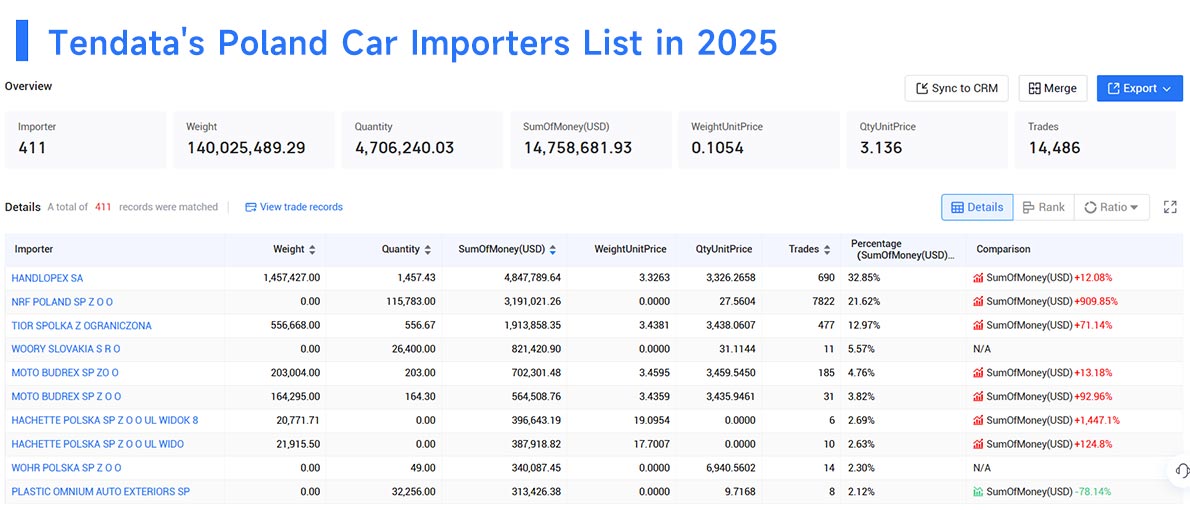Open the Export dropdown button

[1139, 88]
